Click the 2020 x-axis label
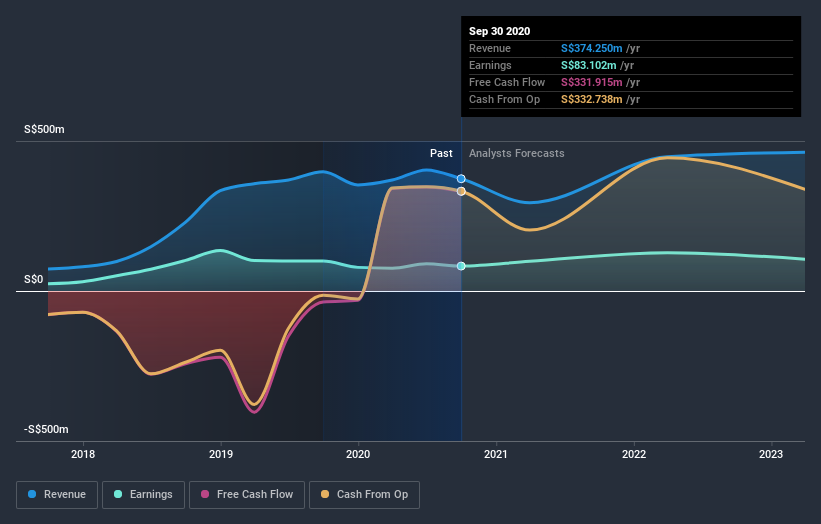 [x=358, y=454]
